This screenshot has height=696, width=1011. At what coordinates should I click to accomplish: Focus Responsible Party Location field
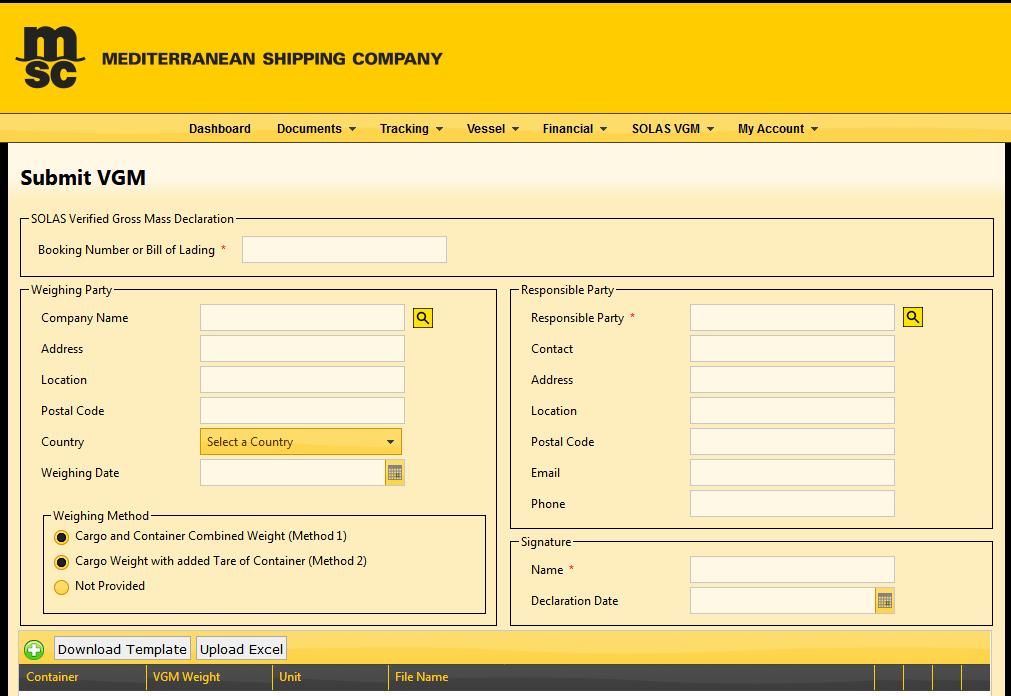click(792, 410)
